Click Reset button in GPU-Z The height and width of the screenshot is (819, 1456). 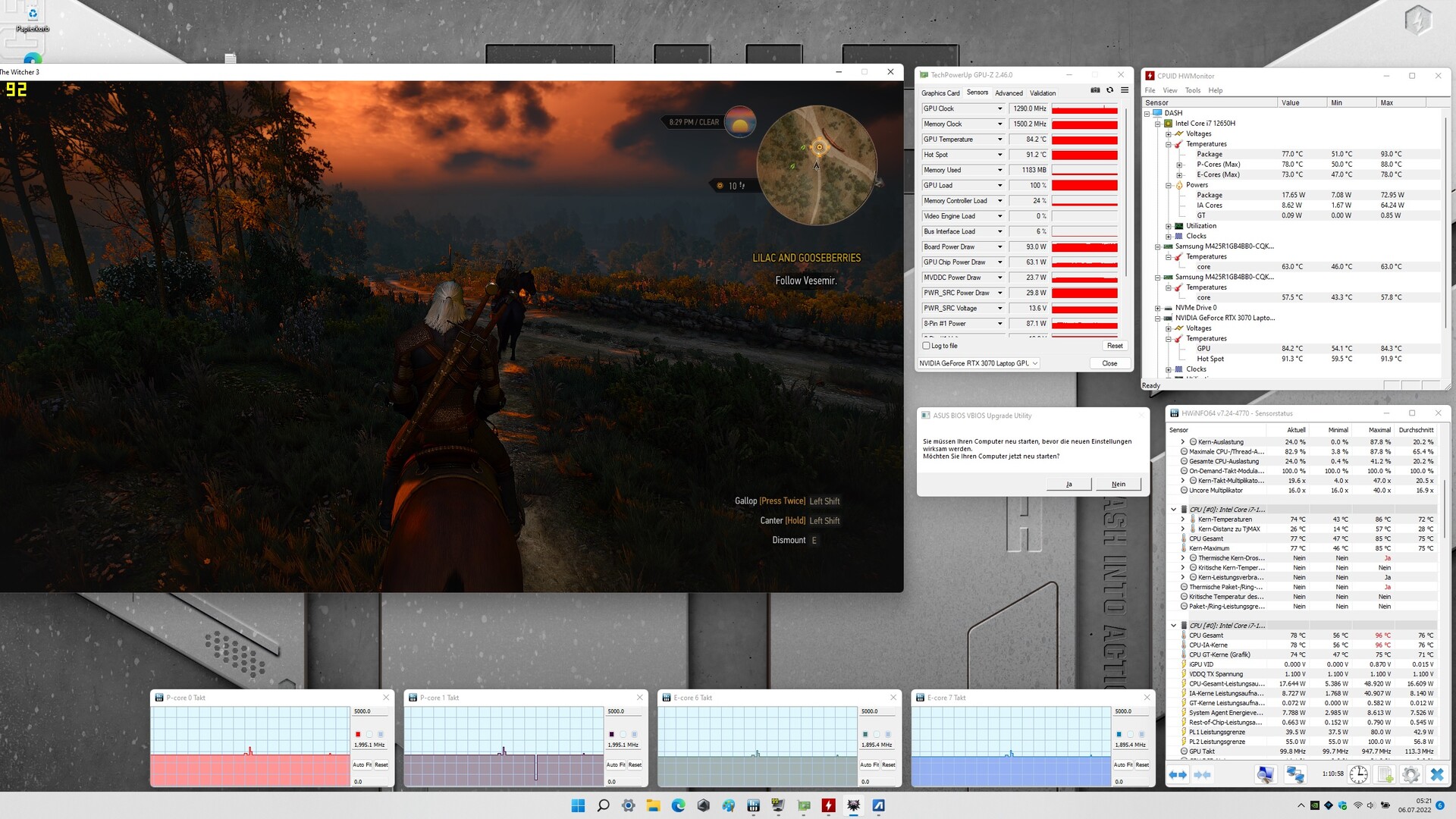[x=1114, y=346]
